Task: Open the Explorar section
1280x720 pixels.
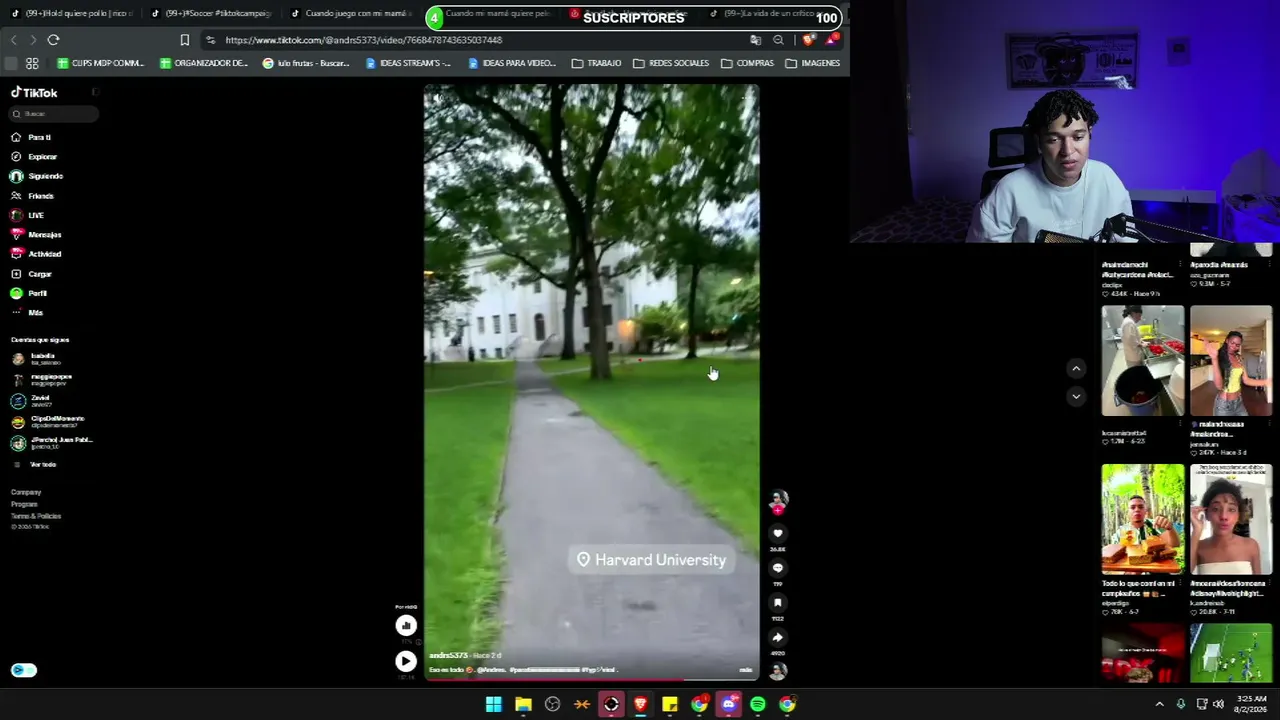Action: 34,157
